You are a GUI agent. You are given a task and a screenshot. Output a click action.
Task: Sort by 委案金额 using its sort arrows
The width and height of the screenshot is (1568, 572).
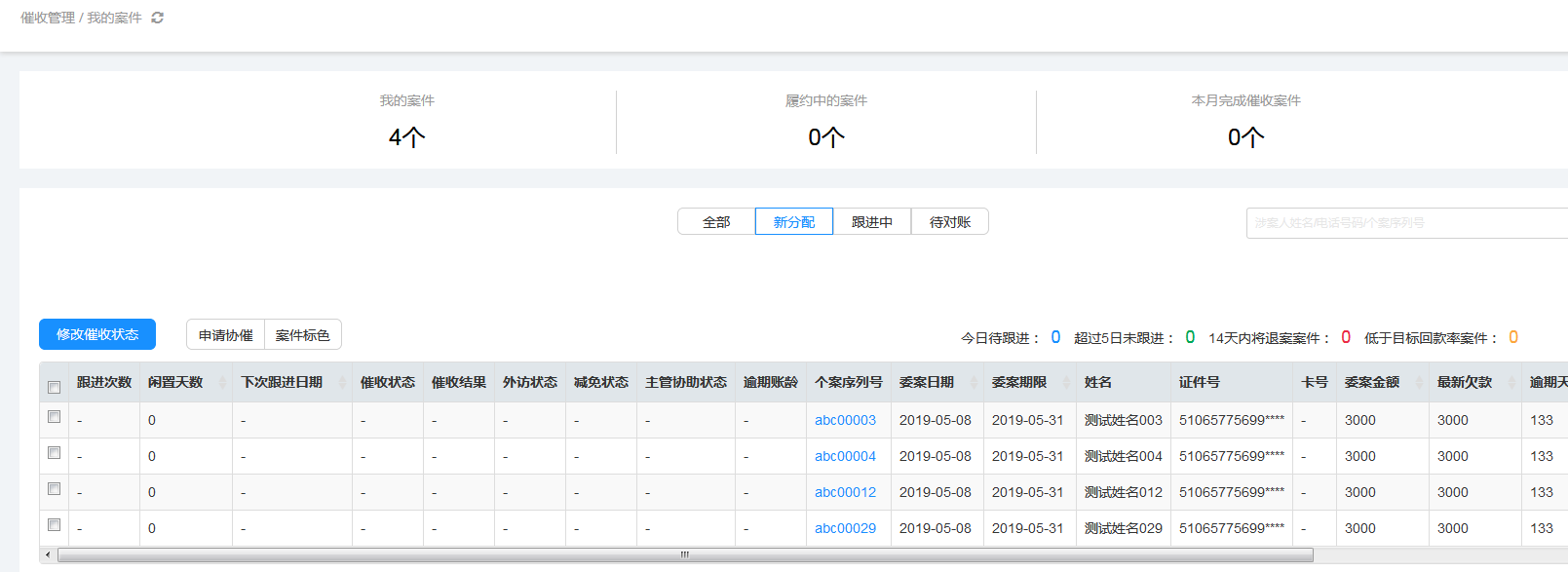coord(1419,383)
